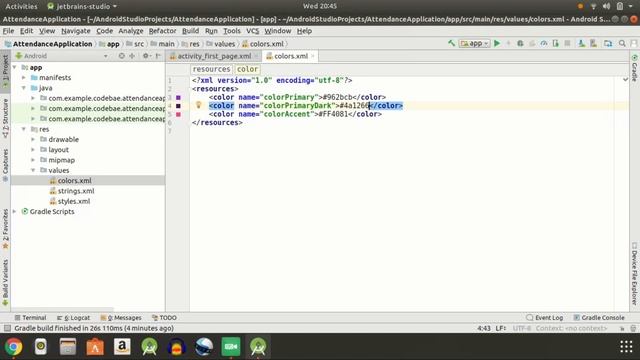
Task: Expand the manifests folder
Action: (24, 77)
